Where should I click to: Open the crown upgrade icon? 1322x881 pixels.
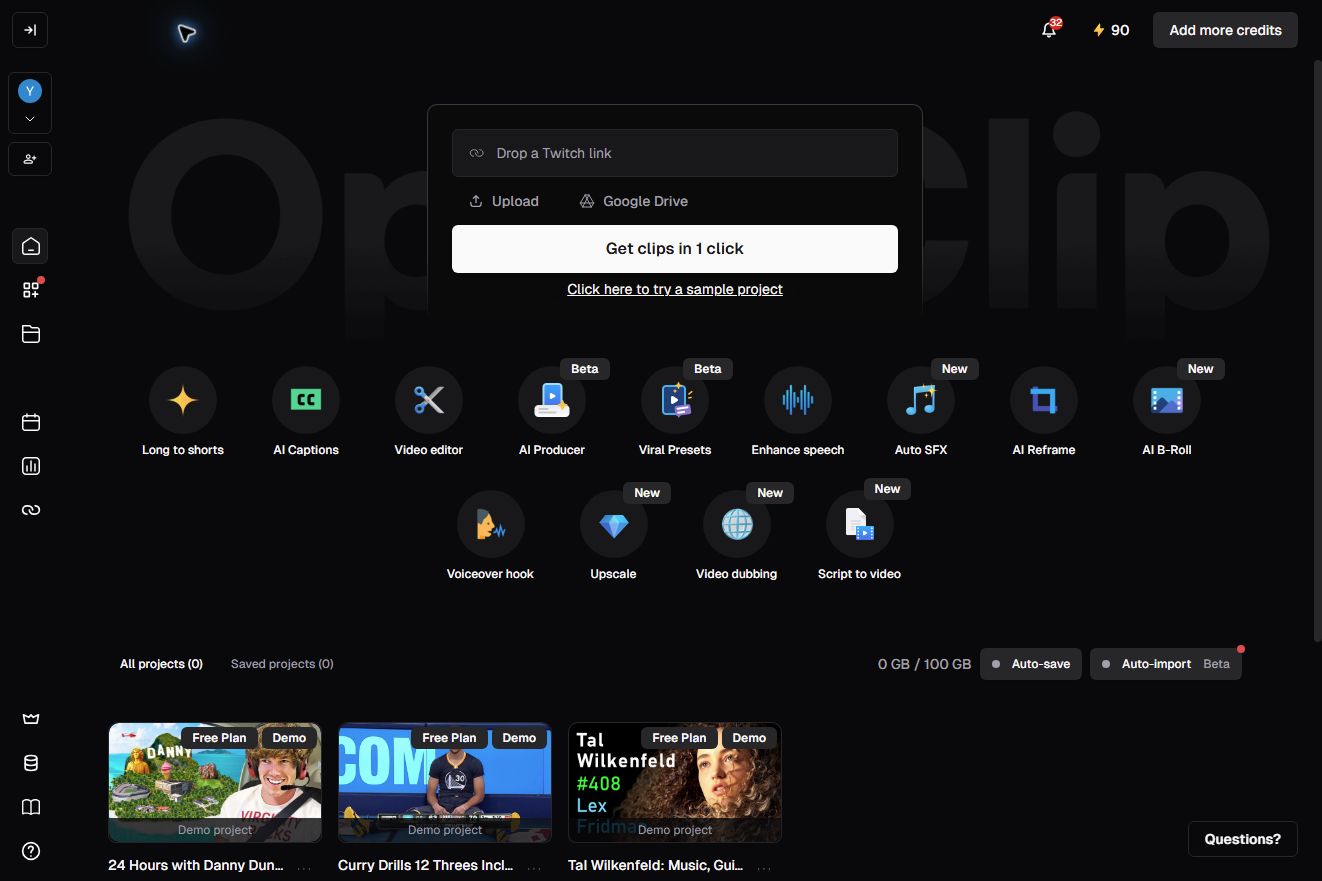[31, 719]
